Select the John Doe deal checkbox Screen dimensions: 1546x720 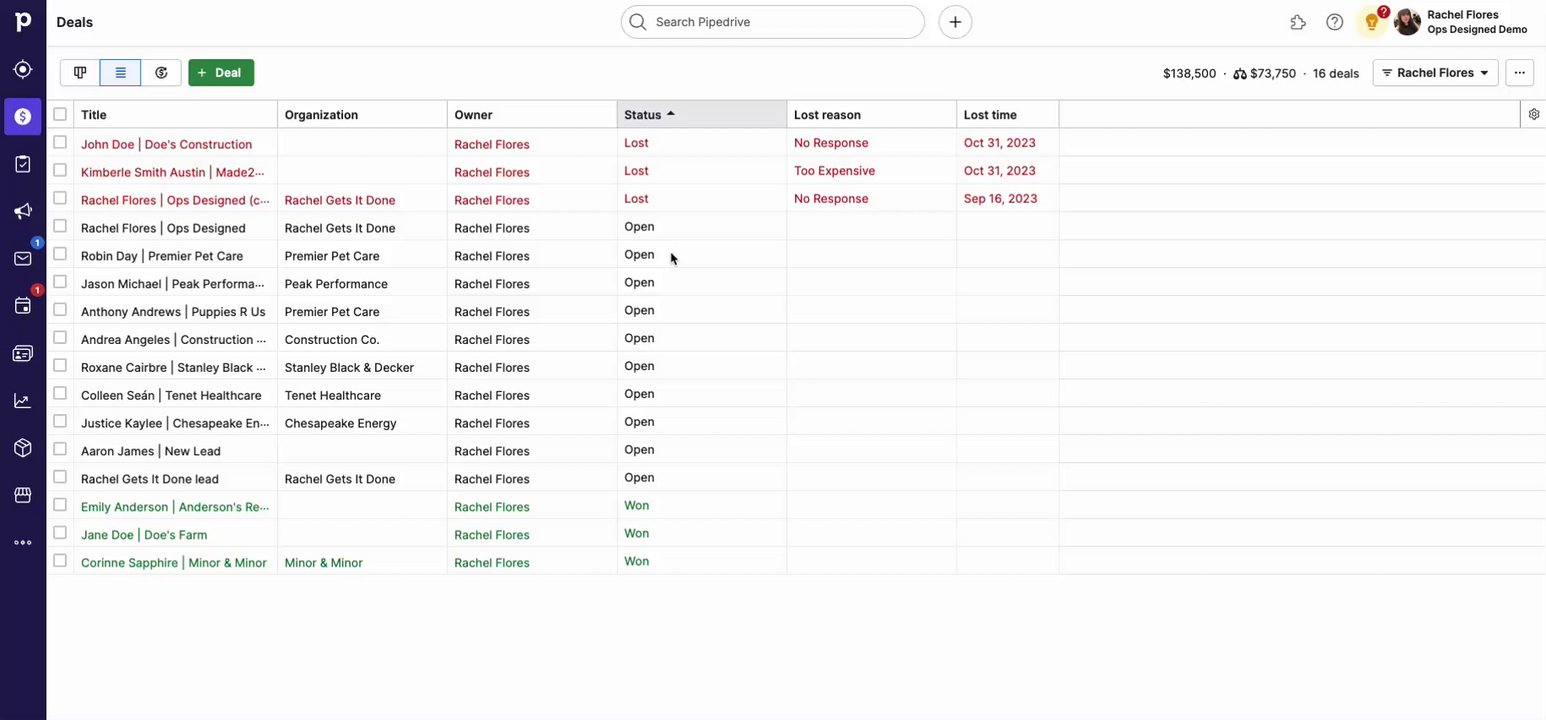[60, 143]
